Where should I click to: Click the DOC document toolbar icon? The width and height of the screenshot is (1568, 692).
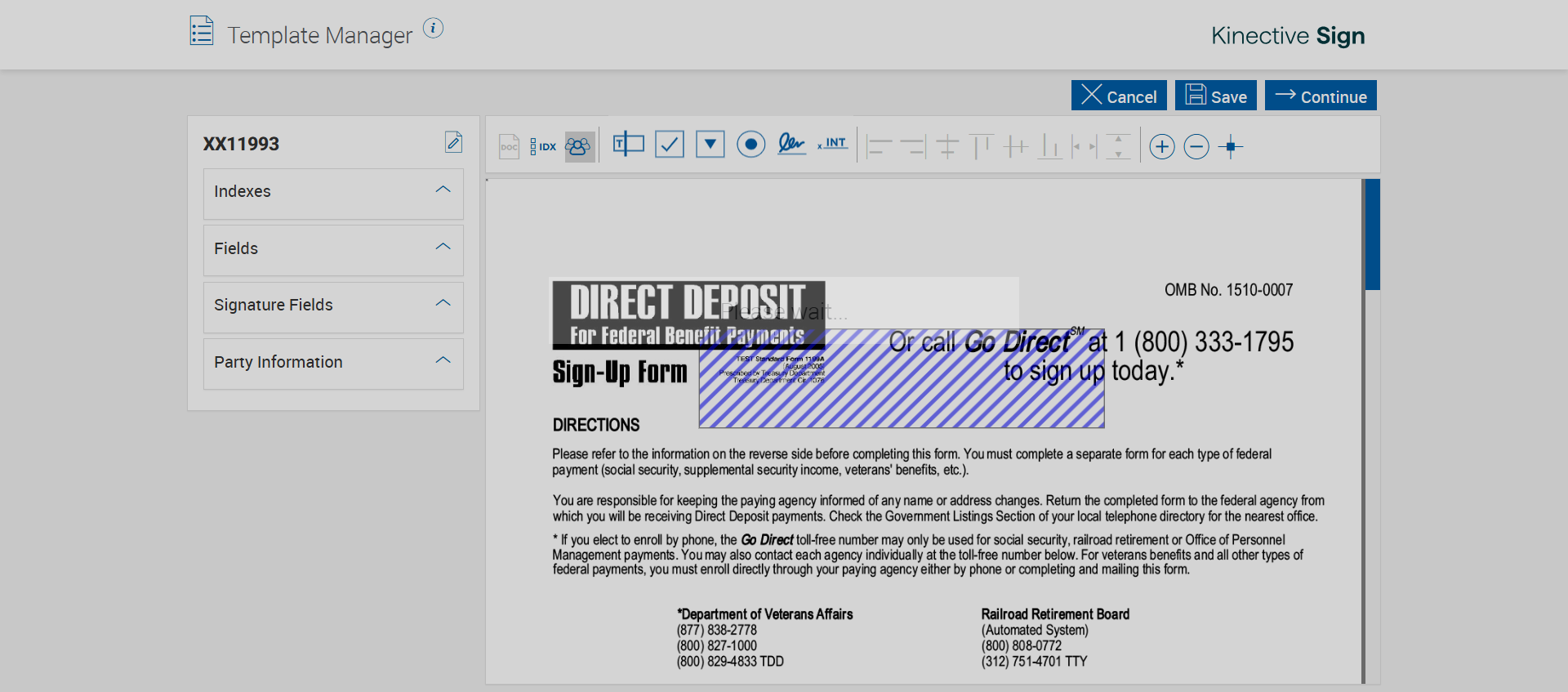[x=510, y=147]
